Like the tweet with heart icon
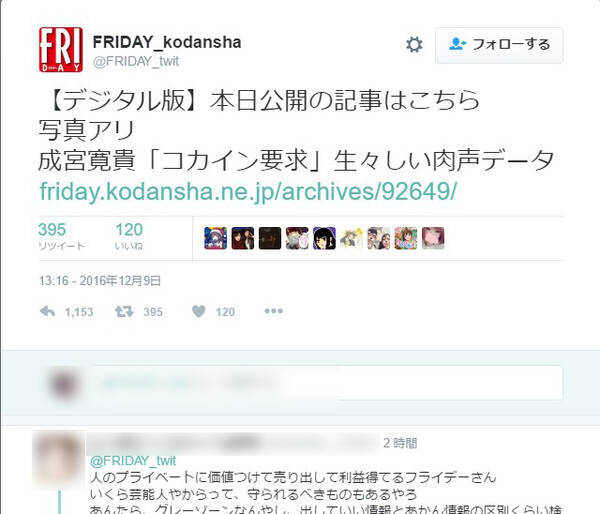 click(199, 311)
